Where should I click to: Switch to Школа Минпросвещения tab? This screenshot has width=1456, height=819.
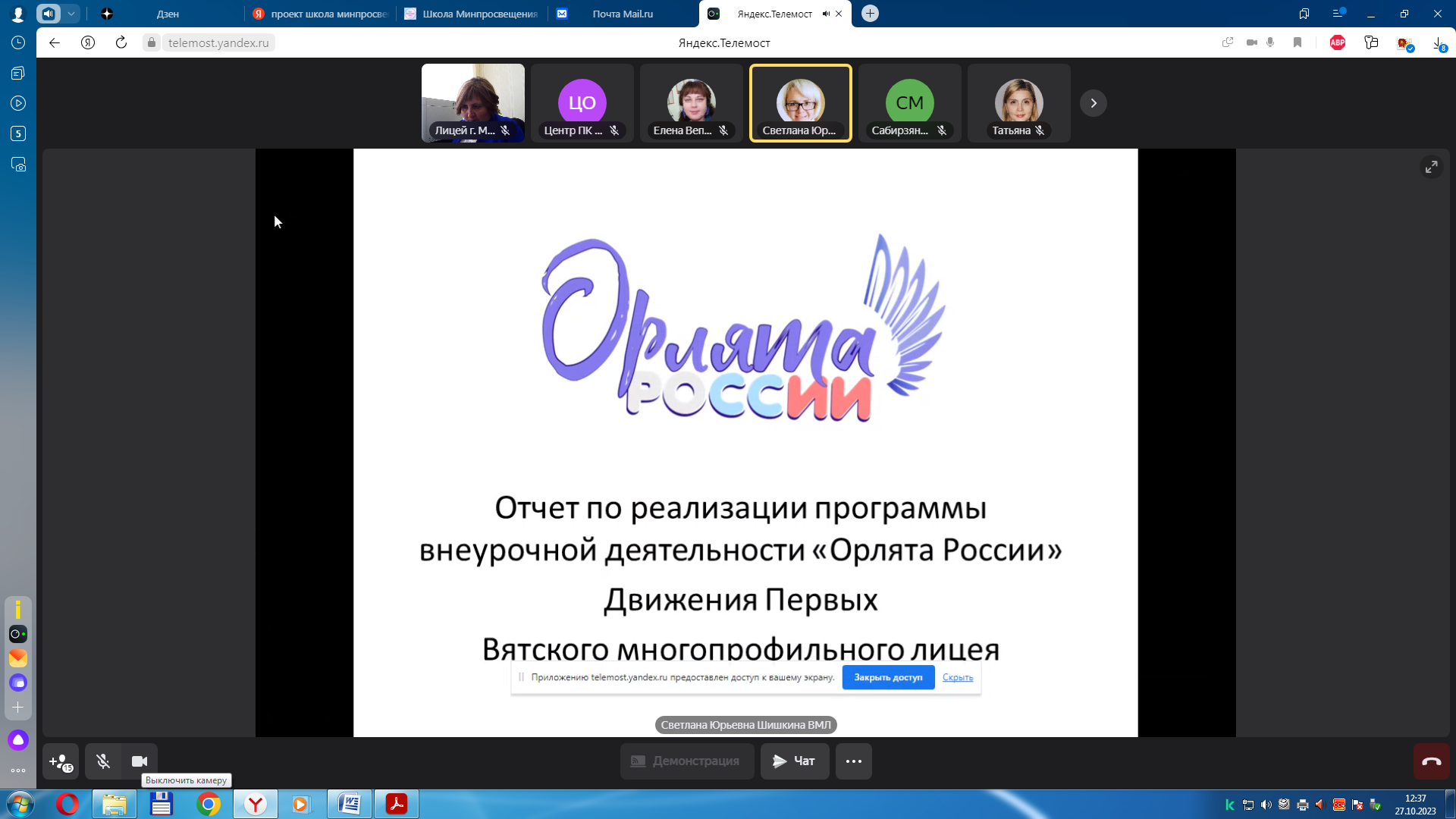(472, 14)
